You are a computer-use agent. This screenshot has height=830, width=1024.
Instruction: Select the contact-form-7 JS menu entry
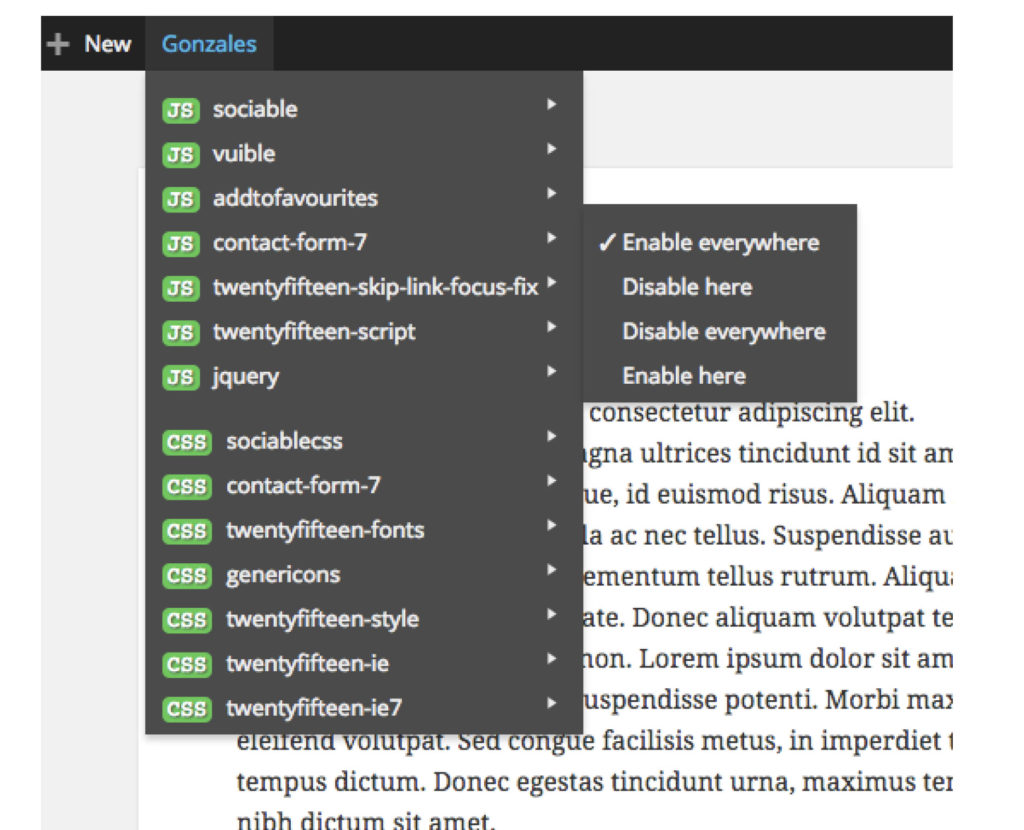point(290,243)
